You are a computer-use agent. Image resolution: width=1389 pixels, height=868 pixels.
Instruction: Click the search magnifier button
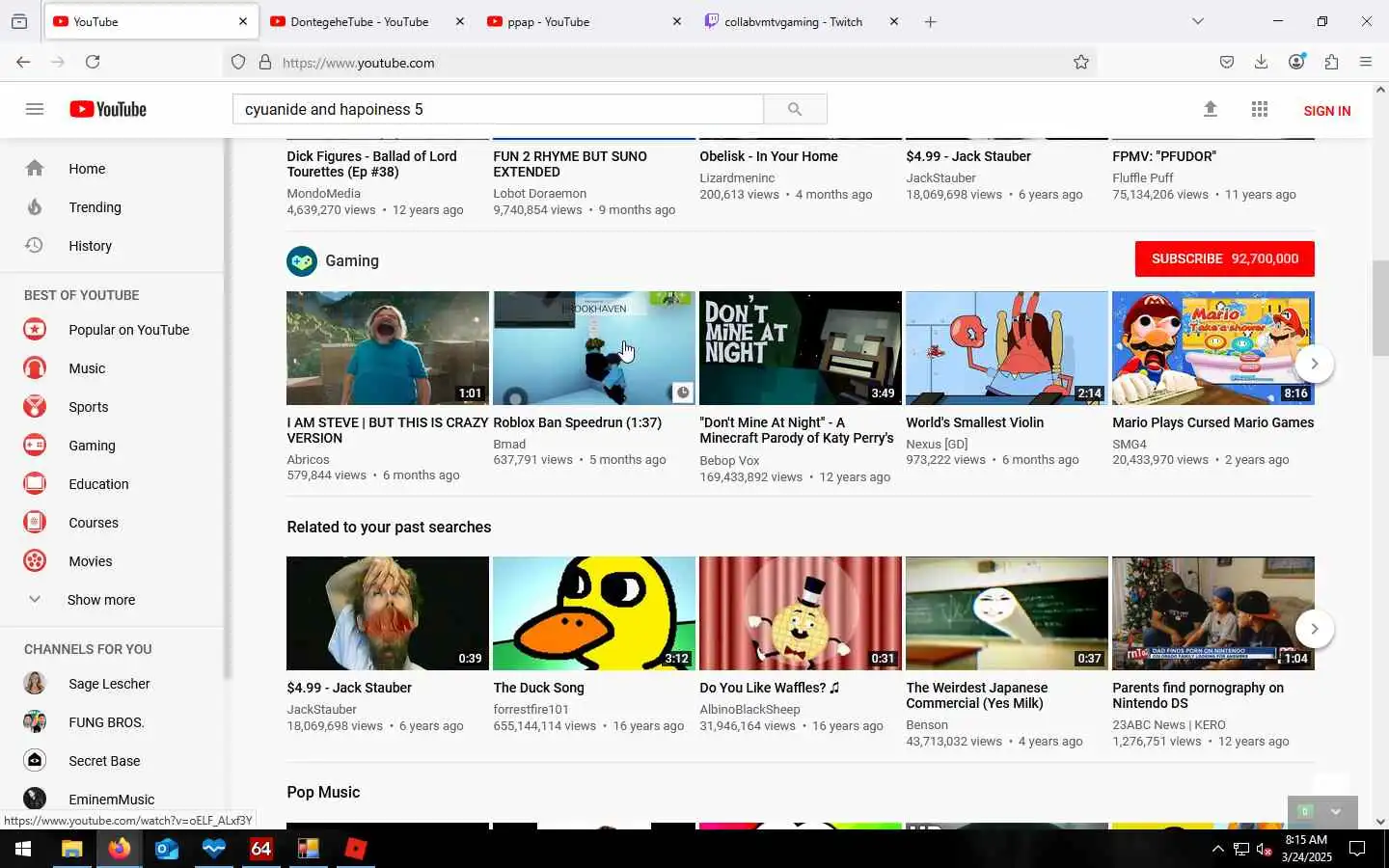795,109
